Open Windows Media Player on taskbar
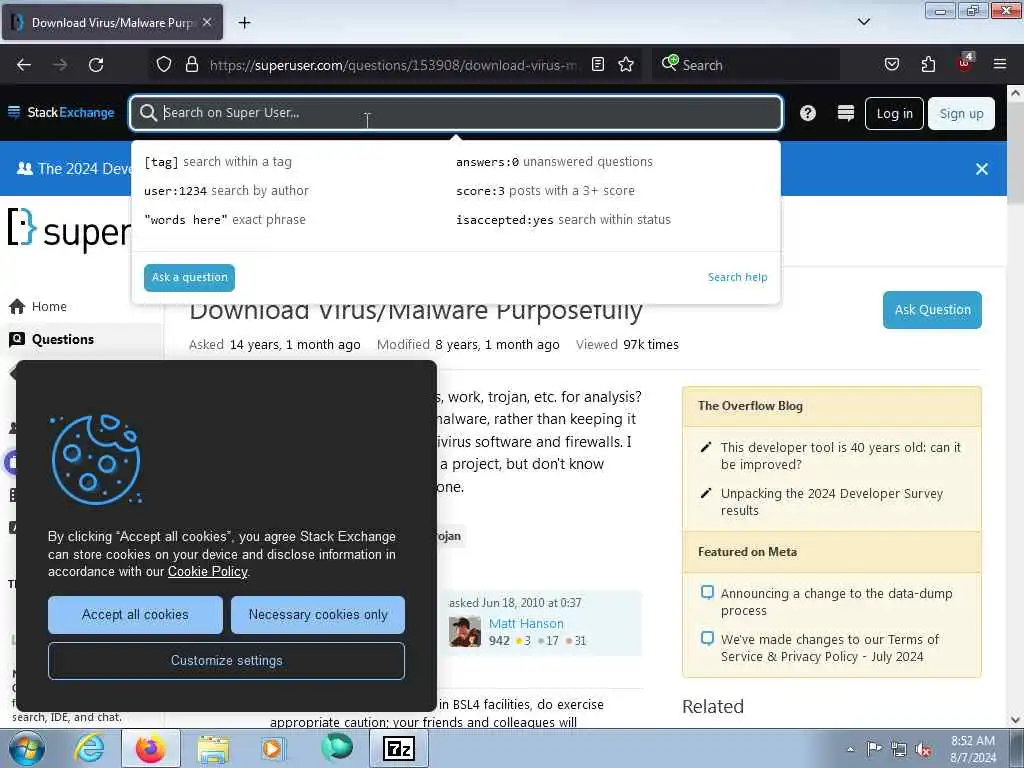Viewport: 1024px width, 768px height. [273, 748]
